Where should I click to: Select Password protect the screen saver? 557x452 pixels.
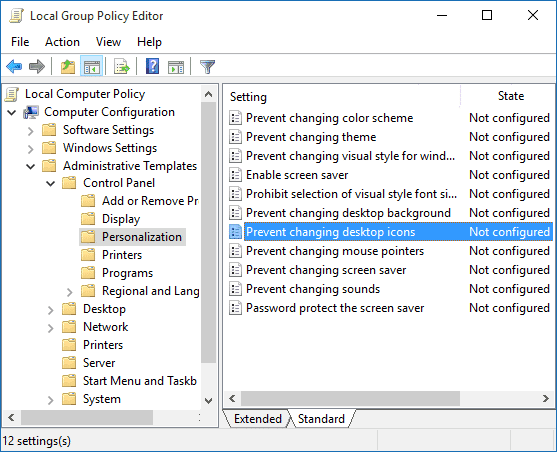335,308
